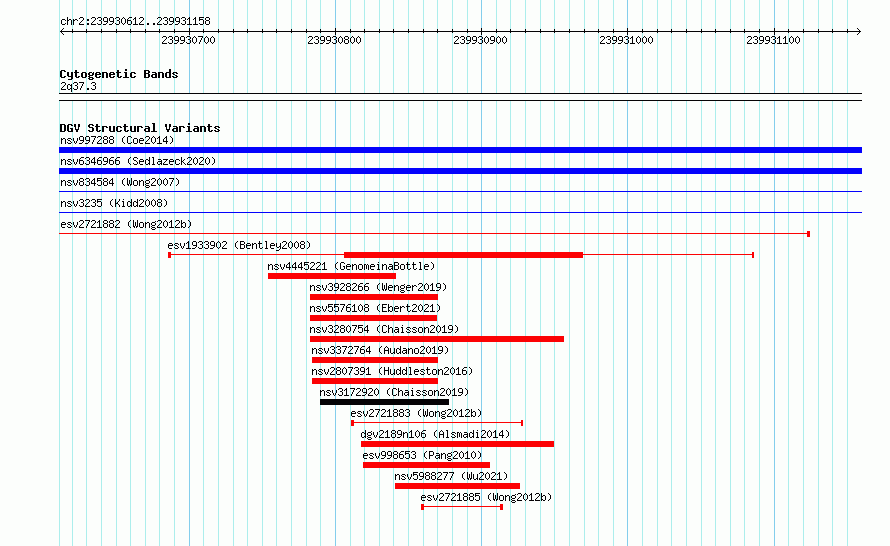Click the chr2:239930612..239931158 region label

coord(135,21)
